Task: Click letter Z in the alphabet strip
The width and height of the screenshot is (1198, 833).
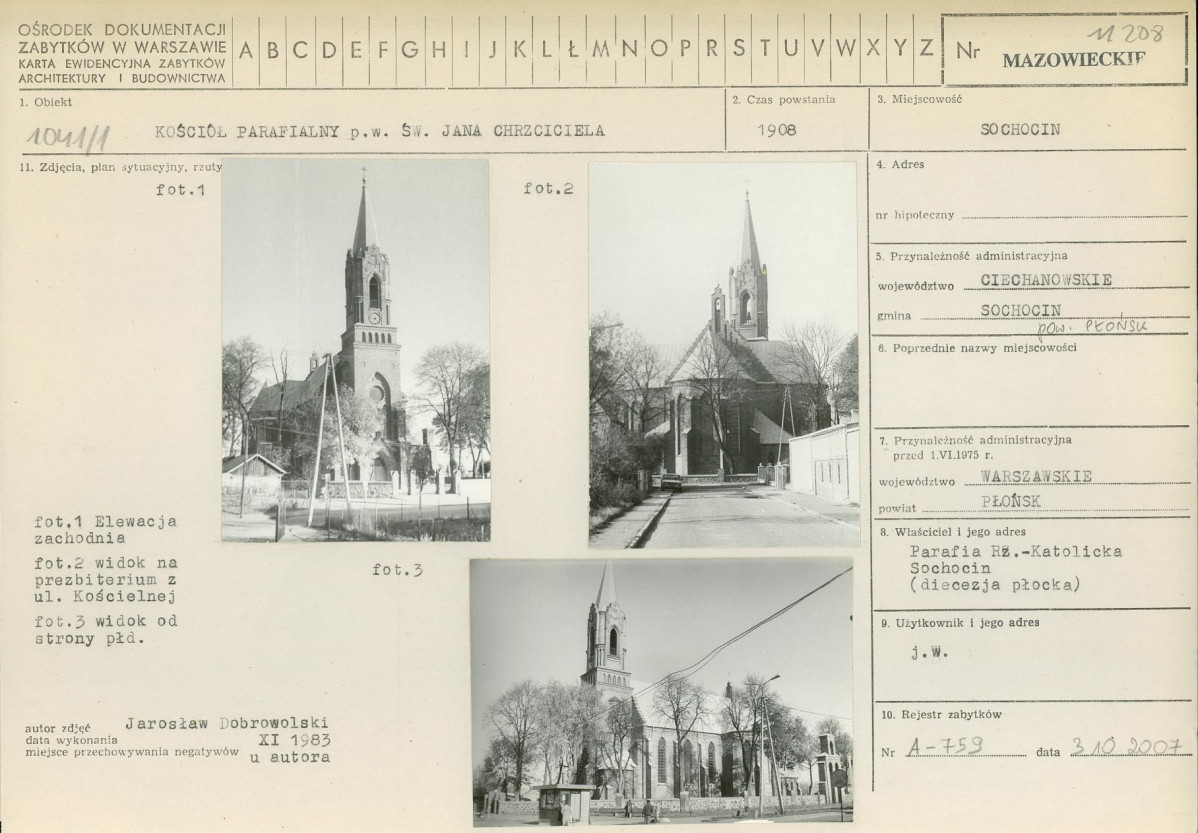Action: click(x=925, y=49)
